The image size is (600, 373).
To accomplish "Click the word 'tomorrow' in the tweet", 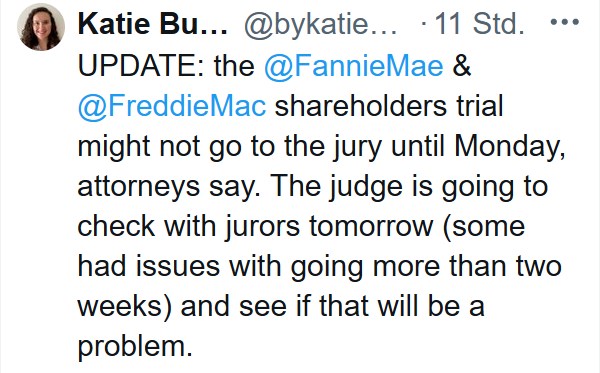I will [x=371, y=226].
